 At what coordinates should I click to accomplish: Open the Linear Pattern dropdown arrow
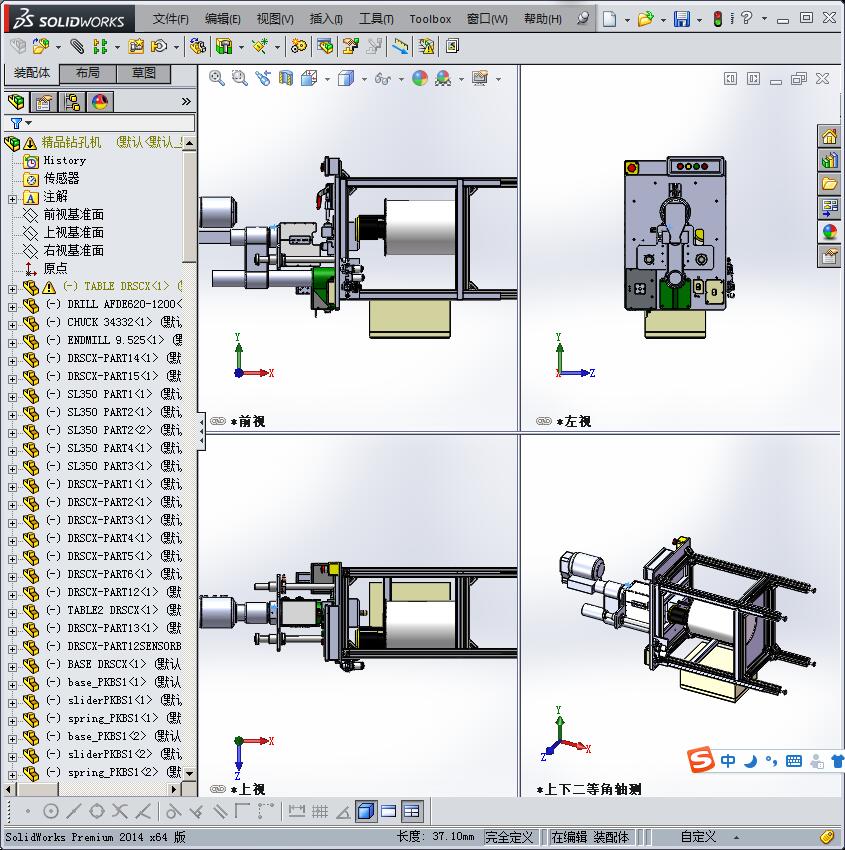[x=117, y=48]
